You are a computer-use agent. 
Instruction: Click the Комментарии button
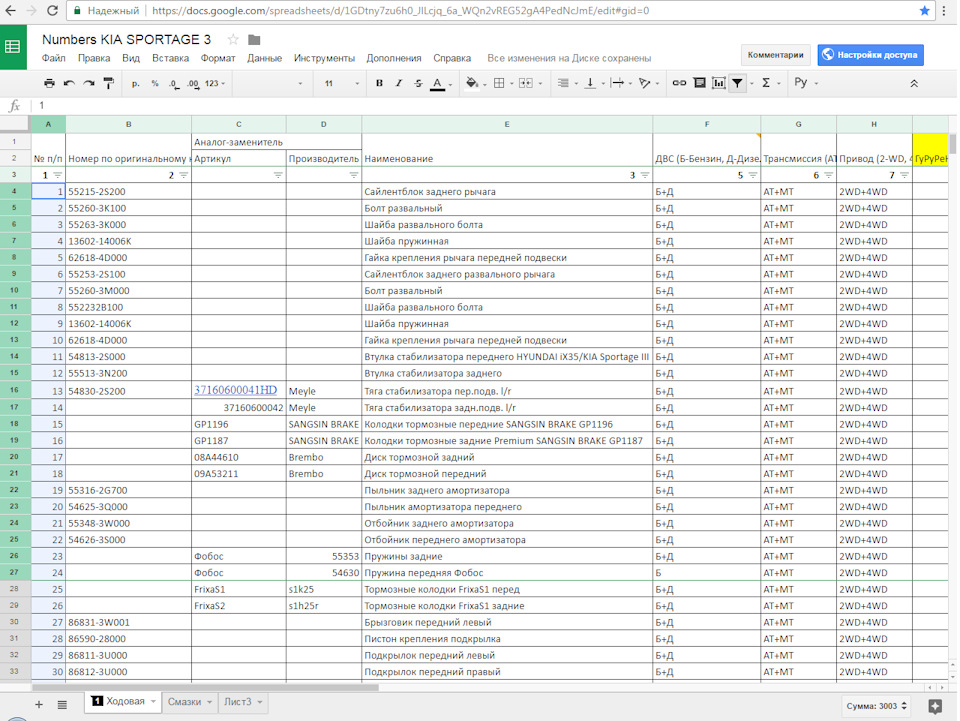(x=776, y=55)
